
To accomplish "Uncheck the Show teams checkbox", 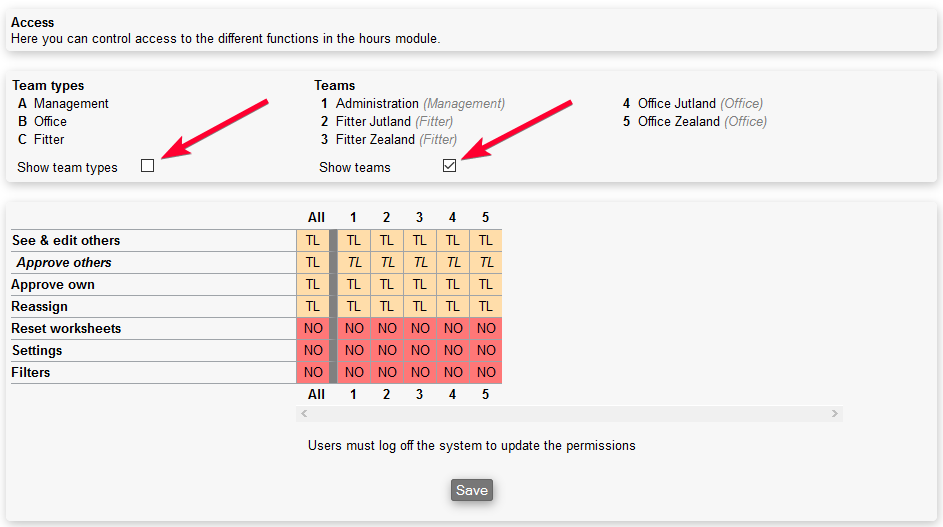I will point(450,166).
